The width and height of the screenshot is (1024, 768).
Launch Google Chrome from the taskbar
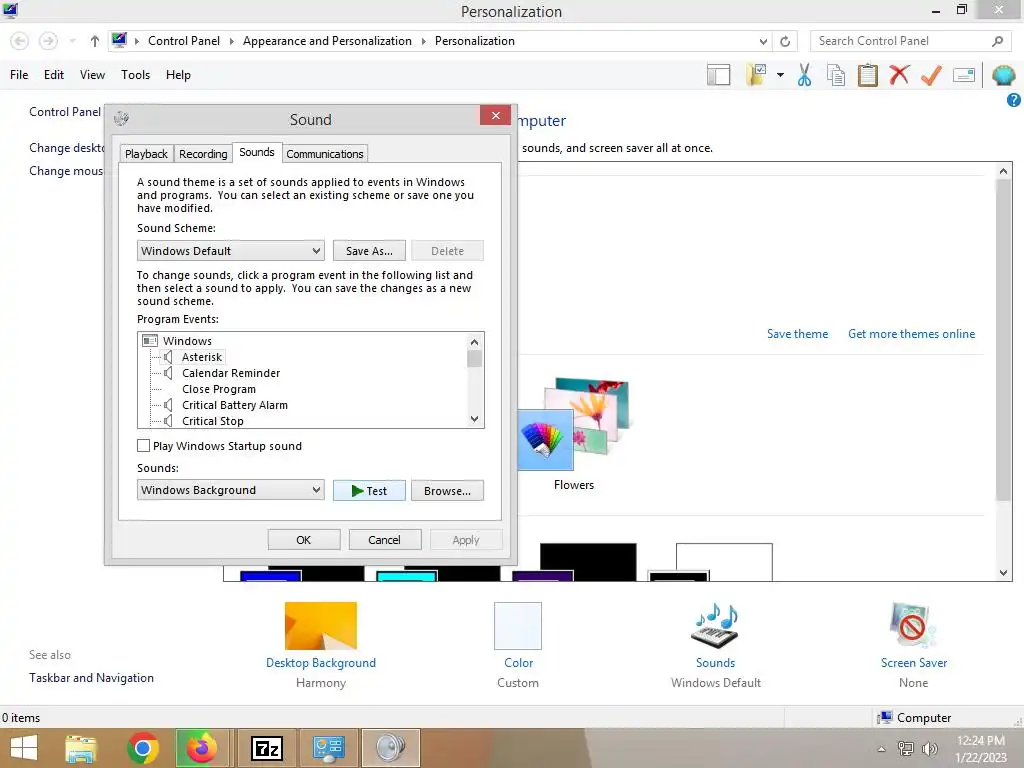[x=143, y=748]
